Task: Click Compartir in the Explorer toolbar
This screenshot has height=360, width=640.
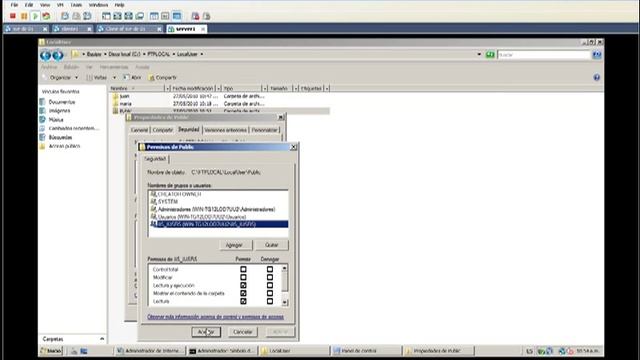Action: (x=163, y=78)
